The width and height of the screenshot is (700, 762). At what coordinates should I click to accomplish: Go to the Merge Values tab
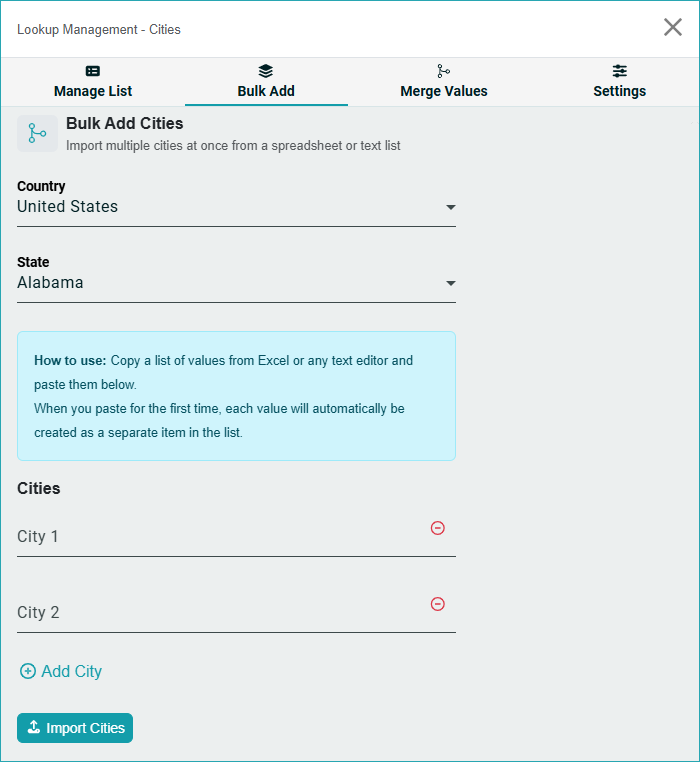point(444,91)
